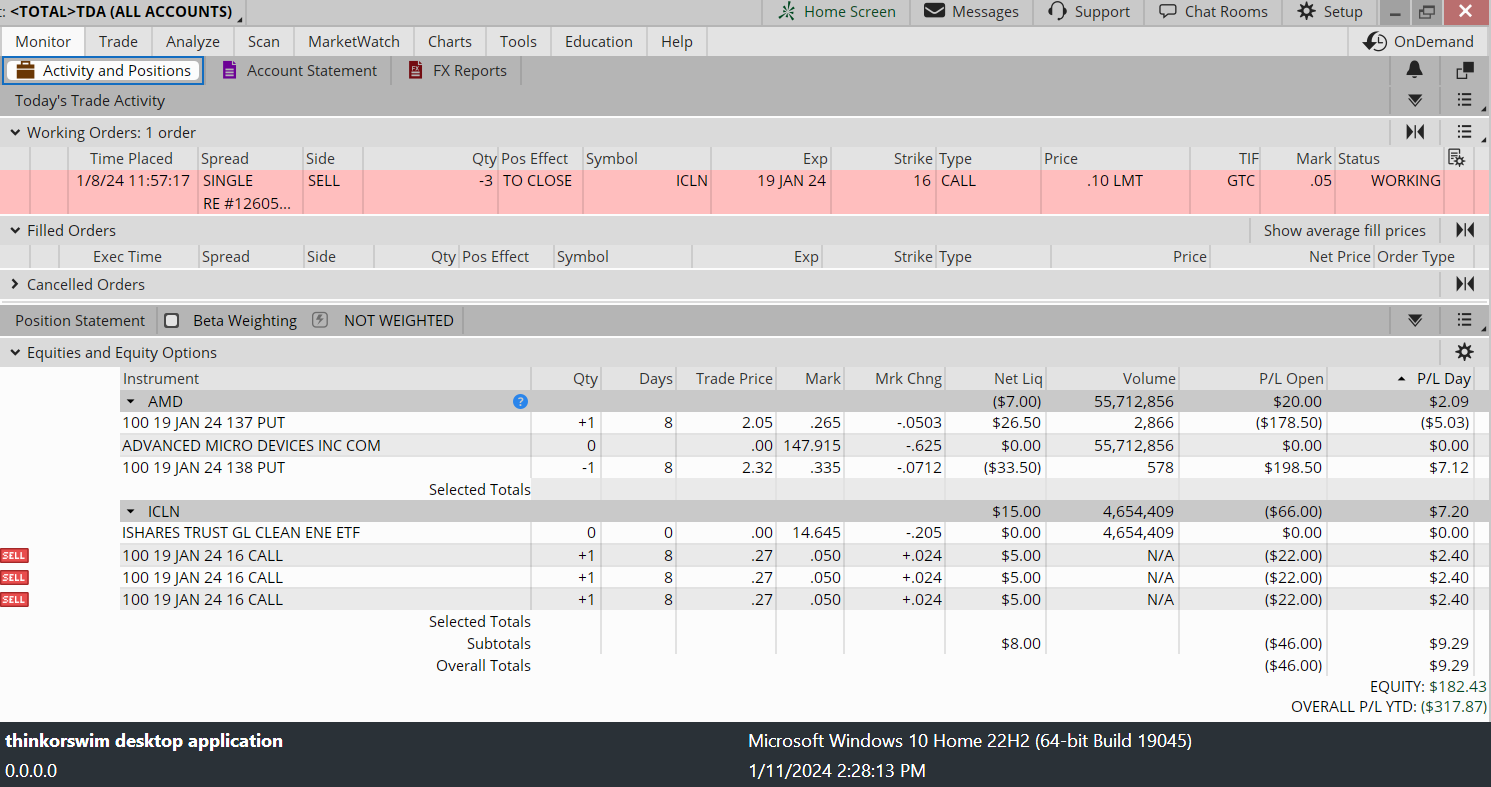The width and height of the screenshot is (1491, 787).
Task: Select the ADVANCED MICRO DEVICES INC COM row
Action: [798, 445]
